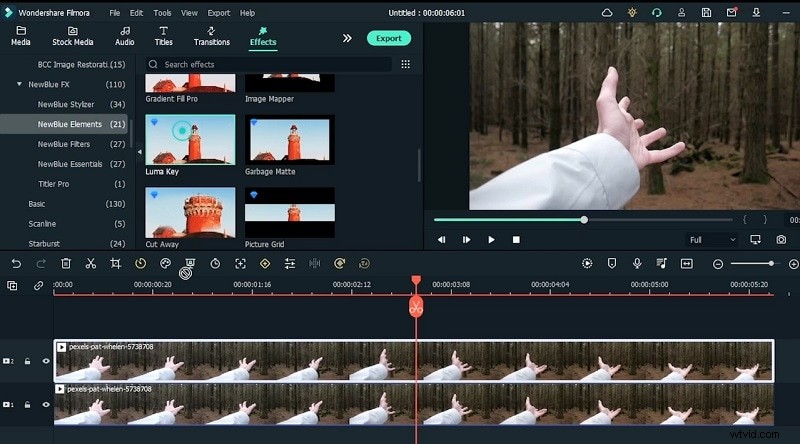800x444 pixels.
Task: Click the Record voiceover microphone icon
Action: click(636, 263)
